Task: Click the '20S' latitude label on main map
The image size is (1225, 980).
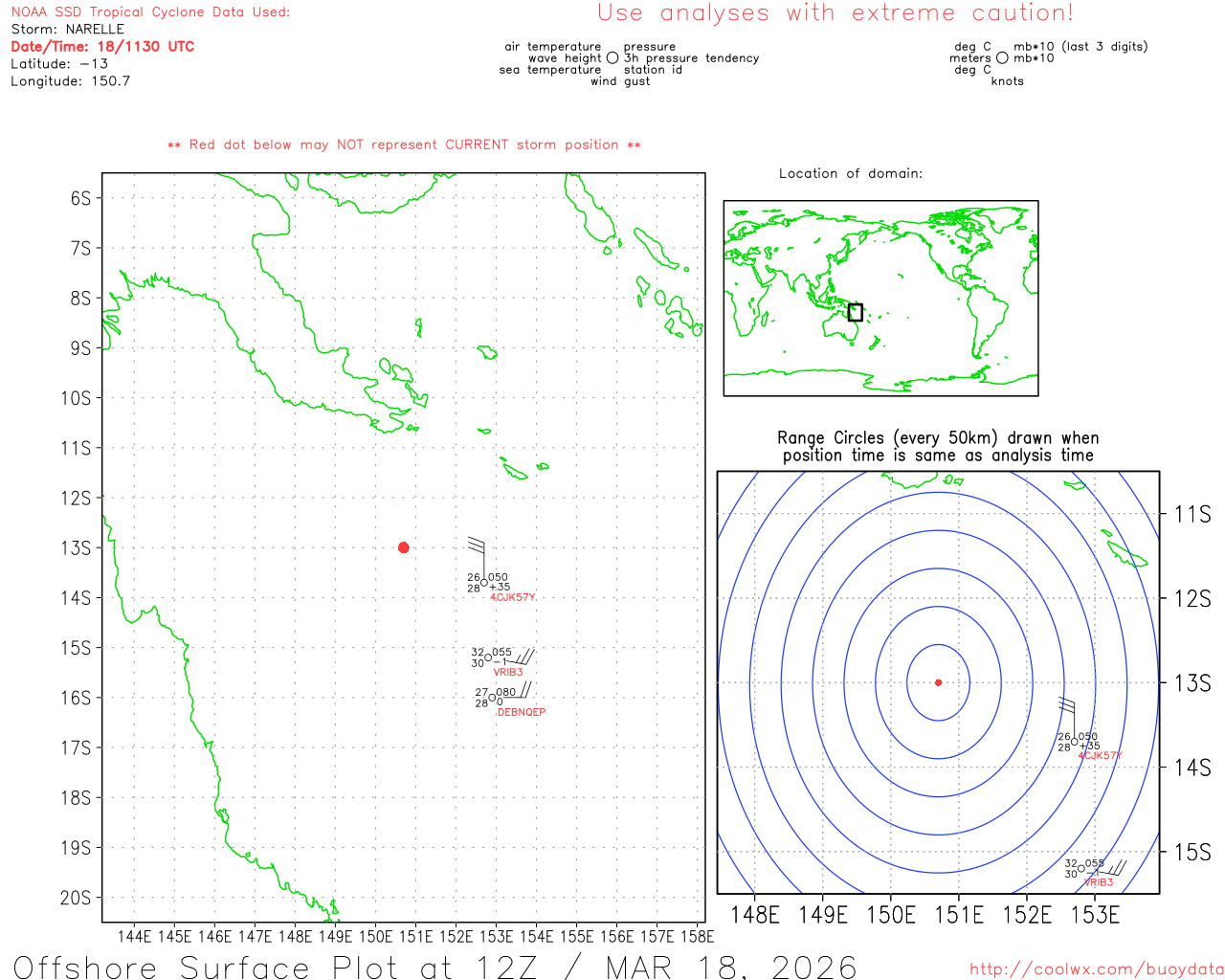Action: [77, 898]
